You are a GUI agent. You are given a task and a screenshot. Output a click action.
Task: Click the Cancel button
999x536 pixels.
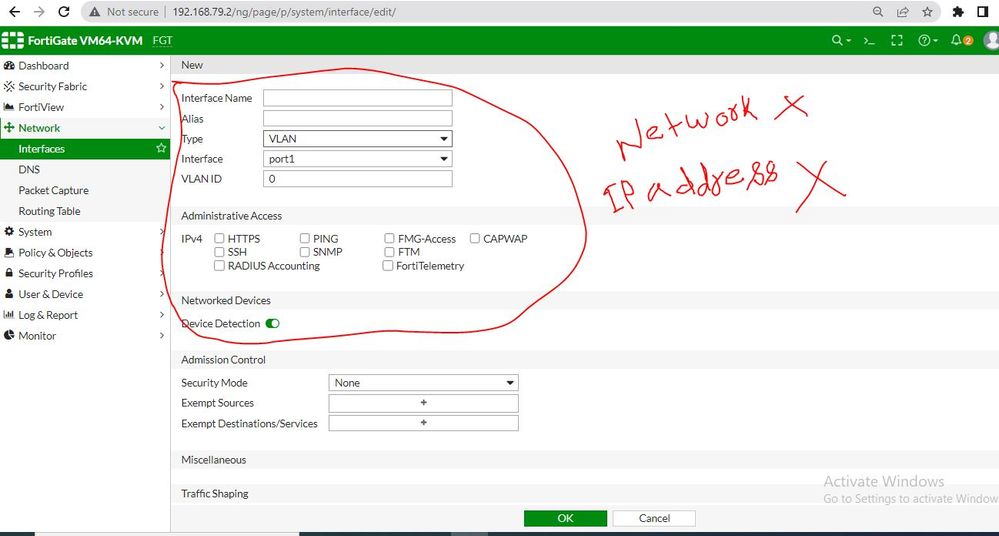coord(654,518)
